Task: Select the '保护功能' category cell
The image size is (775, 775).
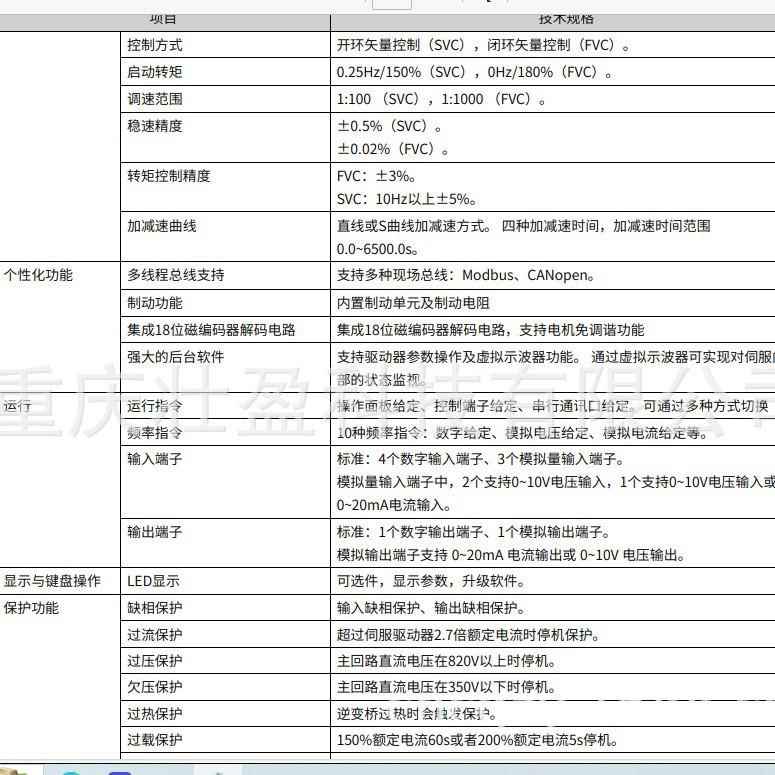Action: tap(60, 677)
